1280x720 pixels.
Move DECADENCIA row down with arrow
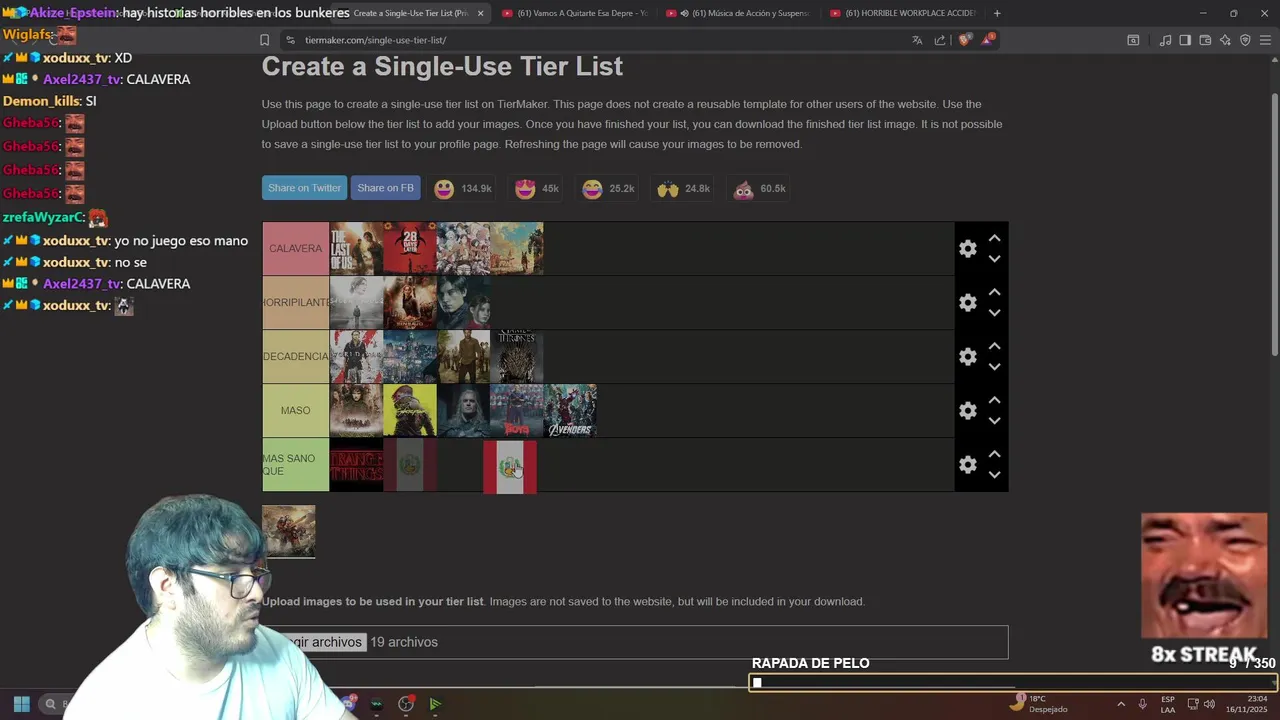point(994,367)
